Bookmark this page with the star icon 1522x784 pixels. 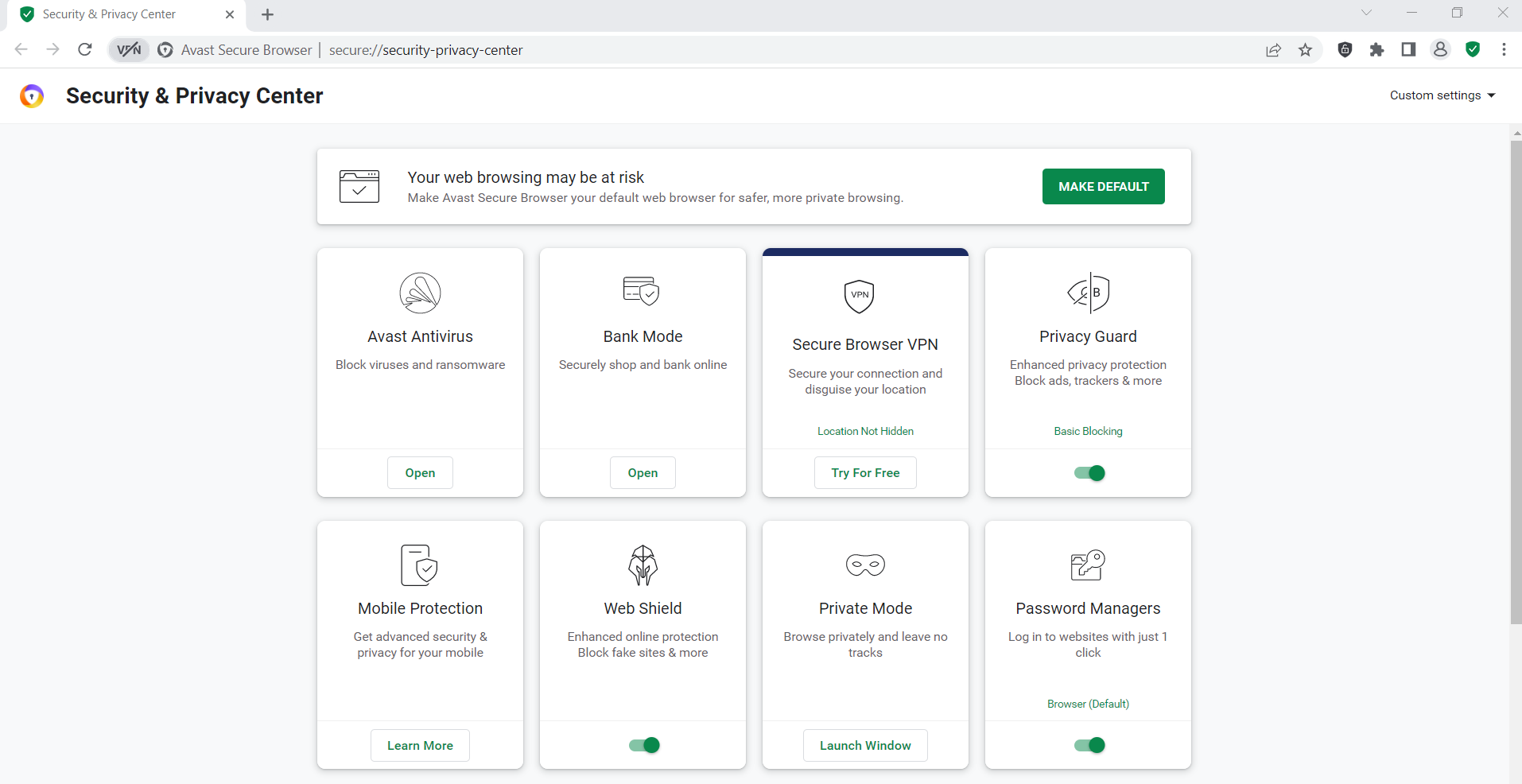[1305, 50]
